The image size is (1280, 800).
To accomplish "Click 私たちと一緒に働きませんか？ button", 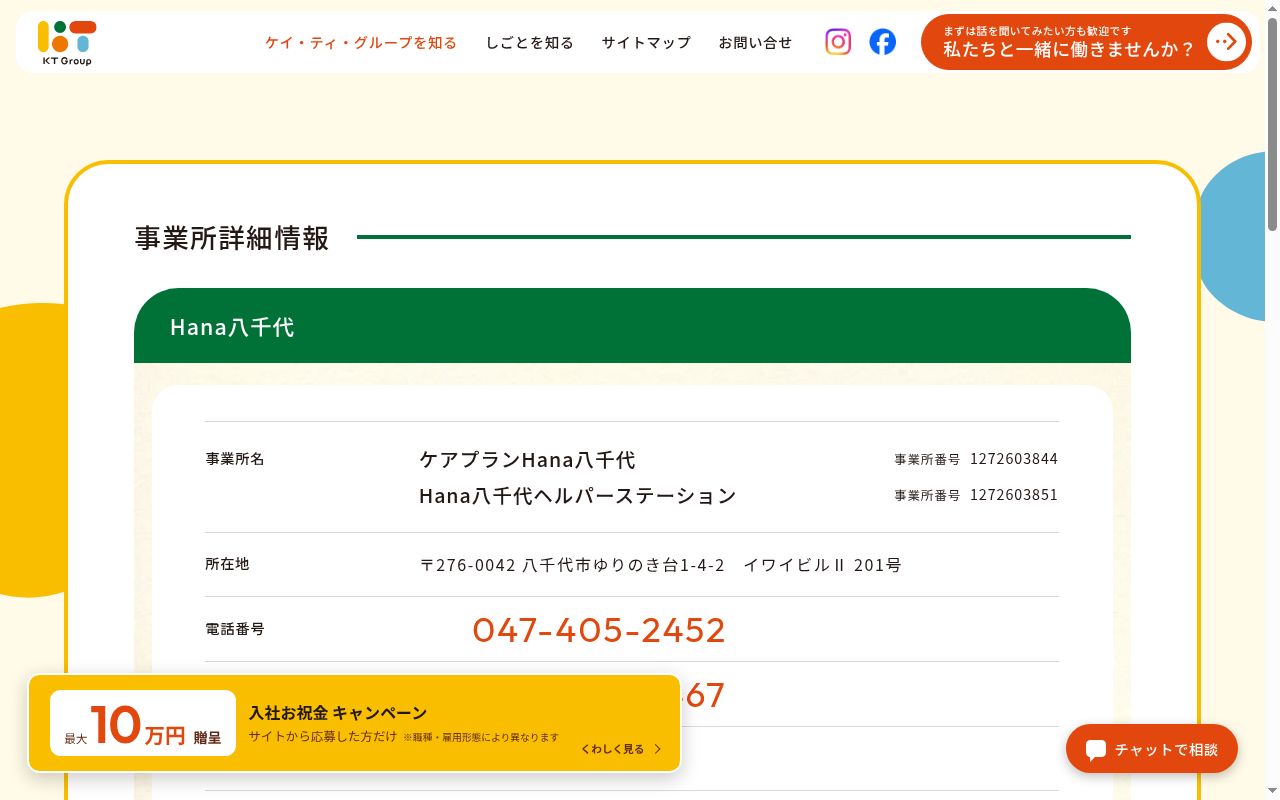I will tap(1086, 42).
